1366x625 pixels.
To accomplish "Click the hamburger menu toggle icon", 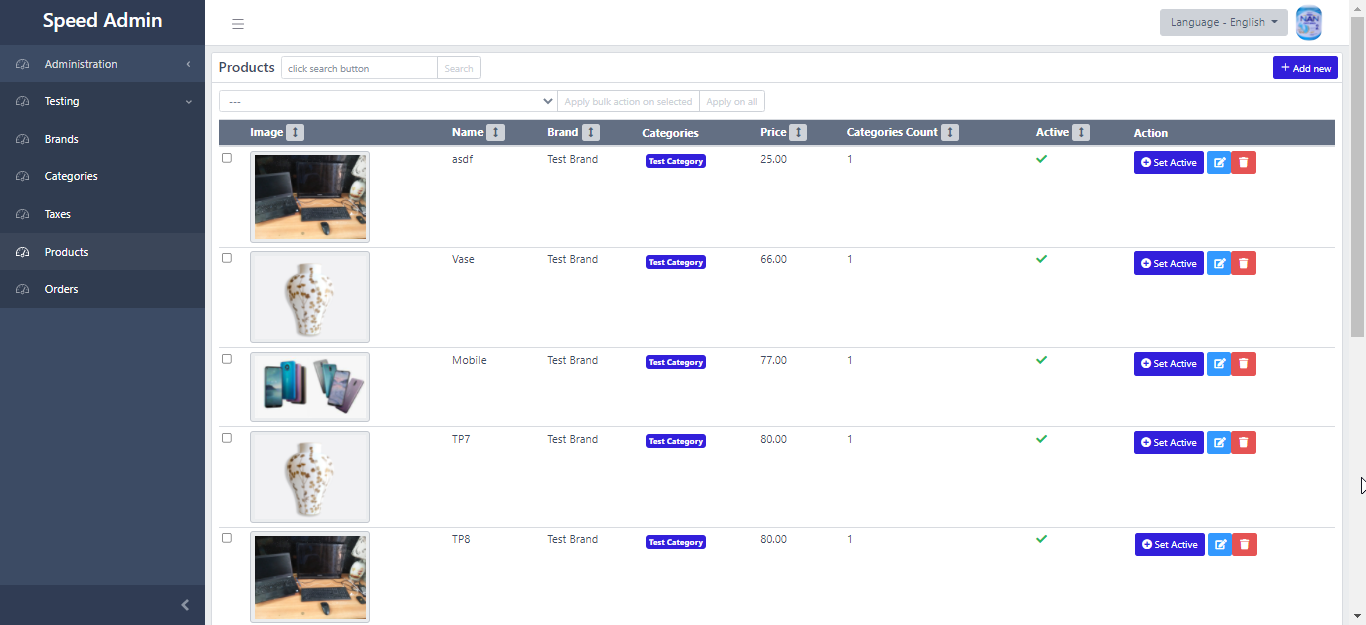I will [x=238, y=24].
